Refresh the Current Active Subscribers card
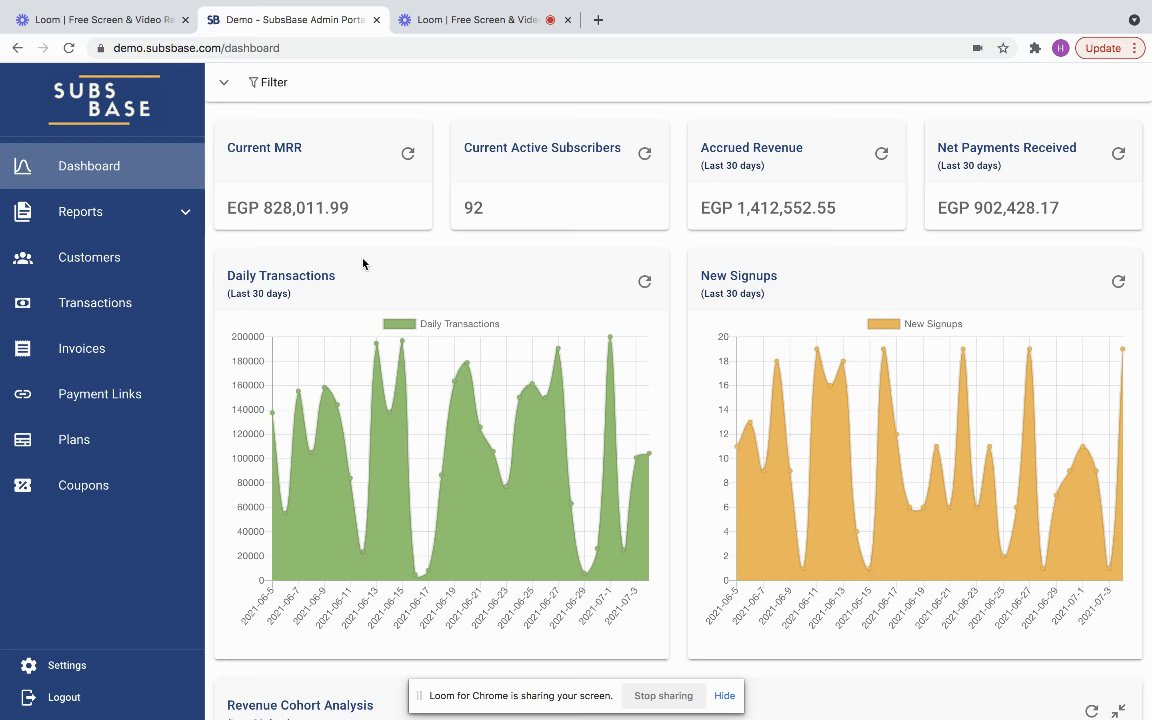 click(x=644, y=154)
